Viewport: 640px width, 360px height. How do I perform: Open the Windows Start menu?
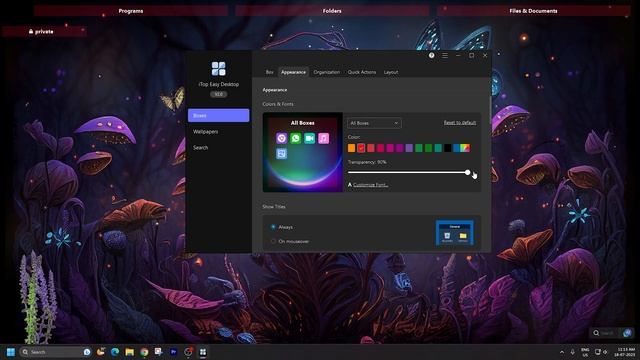(11, 352)
